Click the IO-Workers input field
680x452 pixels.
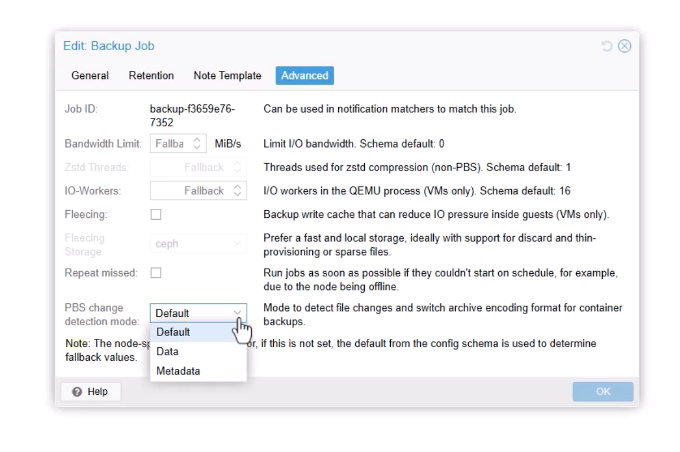pyautogui.click(x=190, y=190)
